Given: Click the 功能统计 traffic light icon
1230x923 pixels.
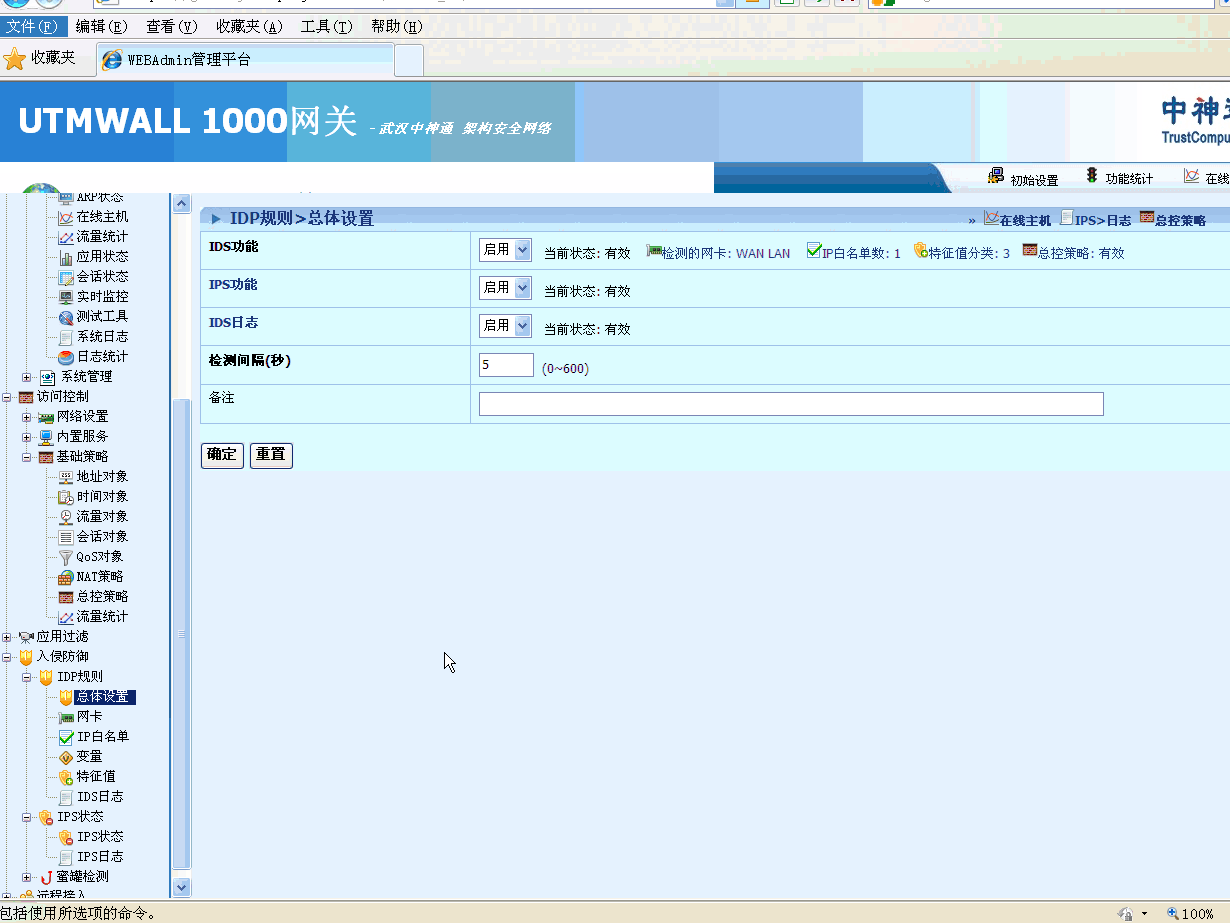Looking at the screenshot, I should click(x=1092, y=177).
